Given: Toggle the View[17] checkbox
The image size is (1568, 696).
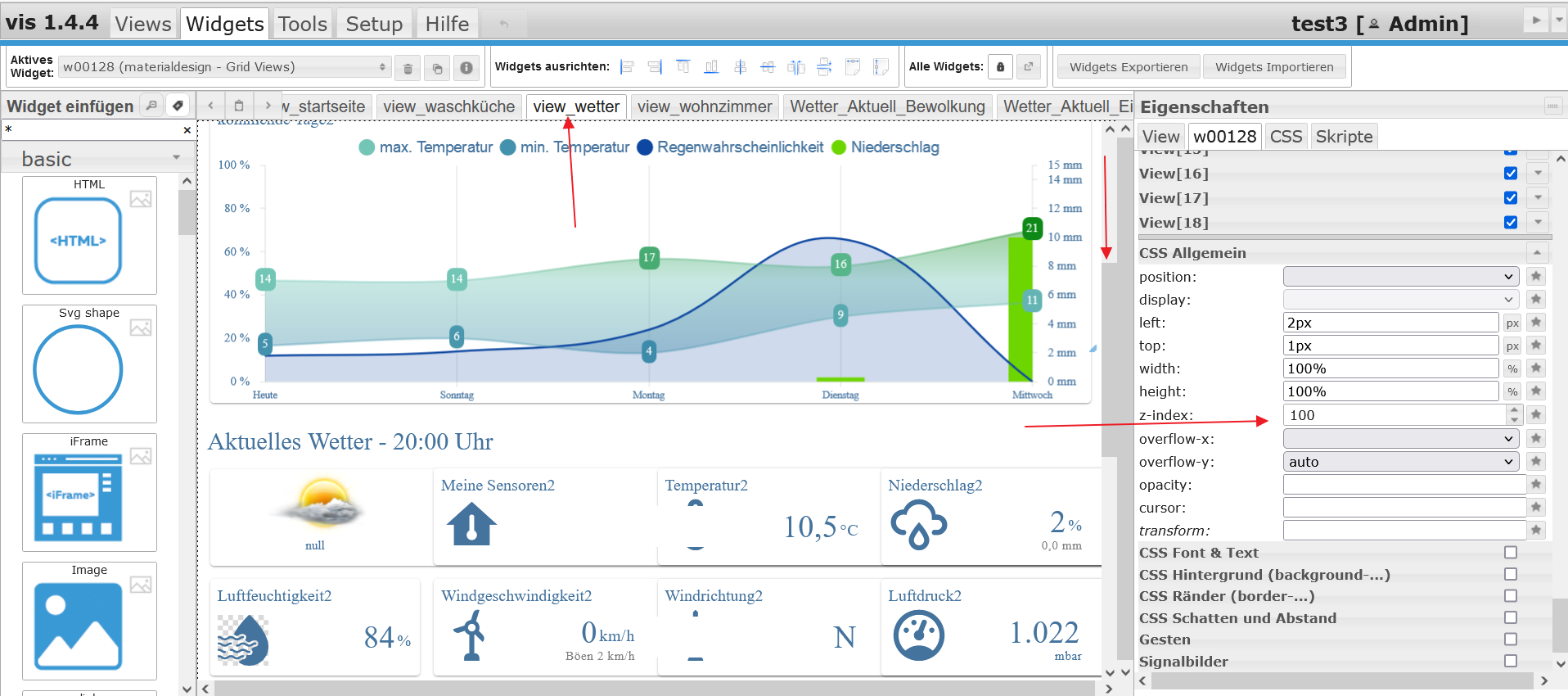Looking at the screenshot, I should click(x=1511, y=198).
